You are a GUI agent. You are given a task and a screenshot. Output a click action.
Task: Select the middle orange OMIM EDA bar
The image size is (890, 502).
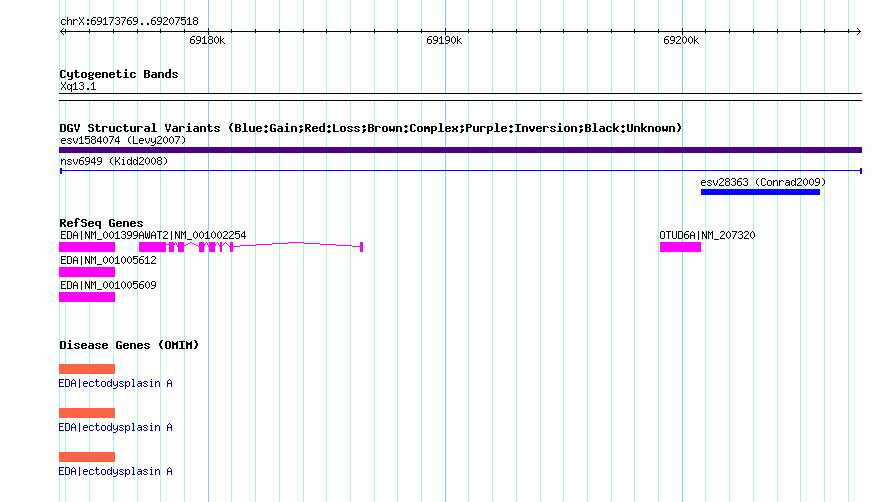click(x=87, y=413)
